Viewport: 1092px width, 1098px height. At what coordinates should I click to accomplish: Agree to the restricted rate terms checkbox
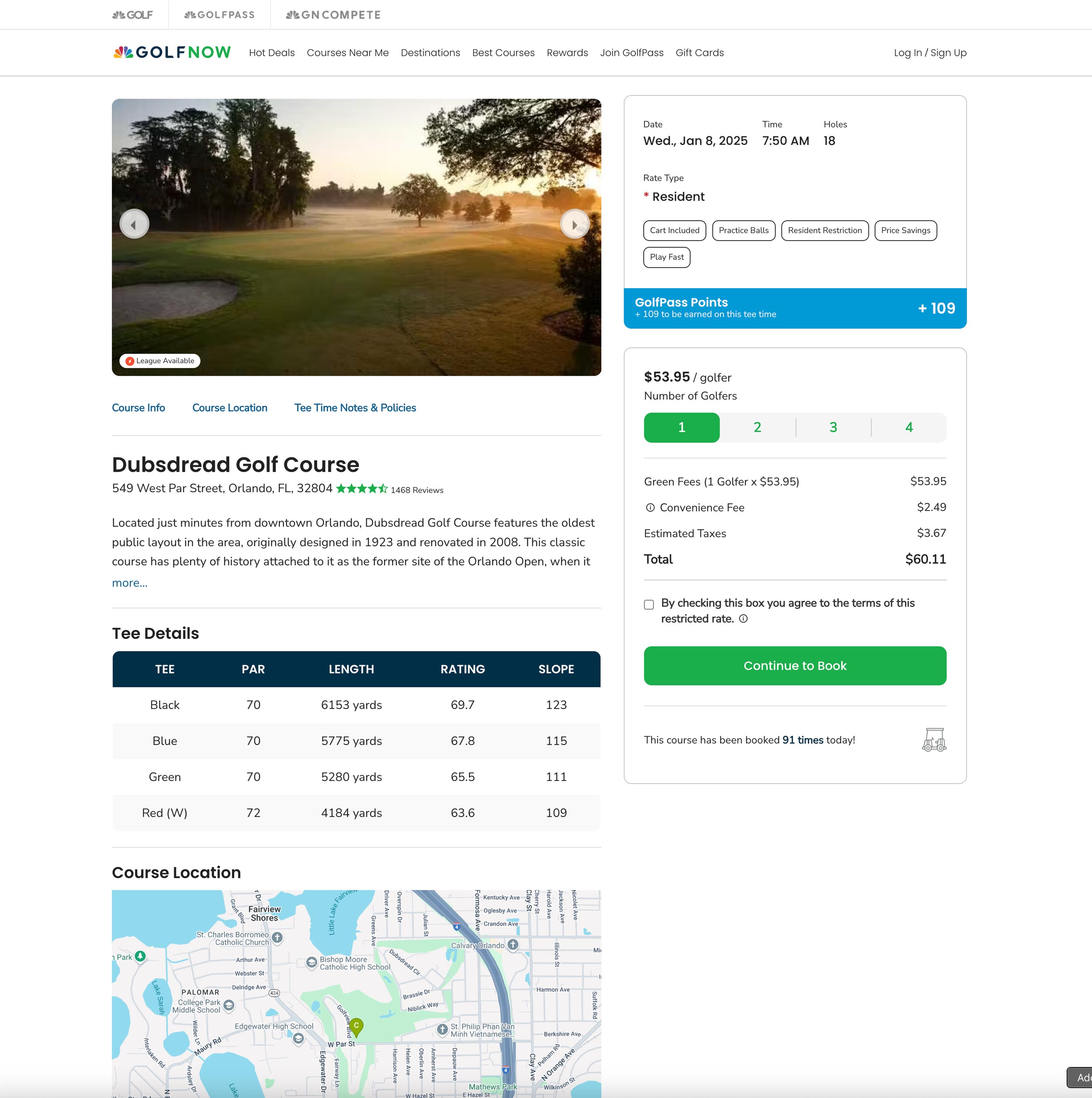pos(649,604)
